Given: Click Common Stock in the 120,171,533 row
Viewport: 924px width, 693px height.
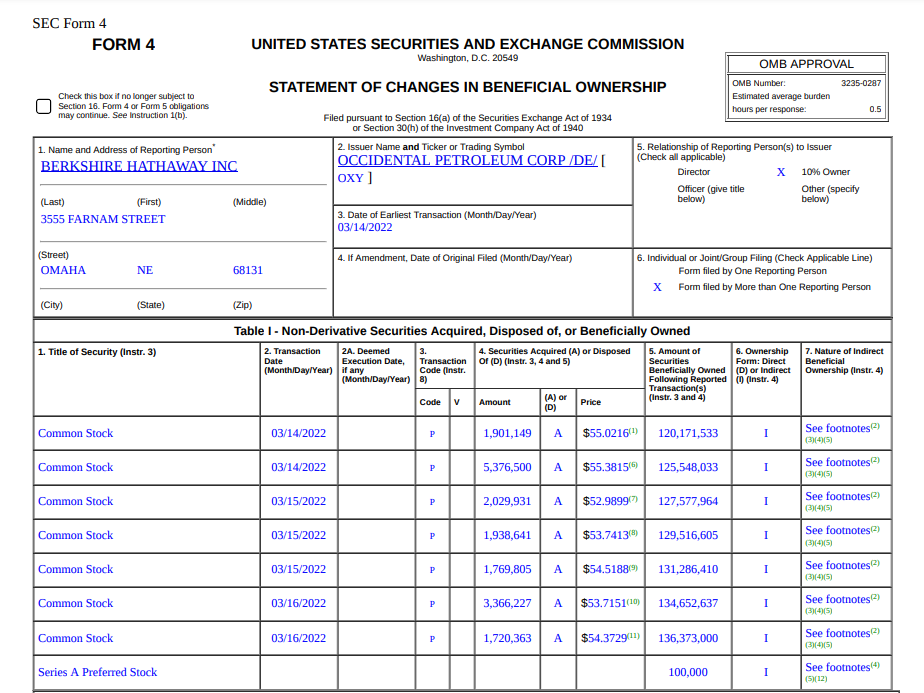Looking at the screenshot, I should [x=75, y=433].
